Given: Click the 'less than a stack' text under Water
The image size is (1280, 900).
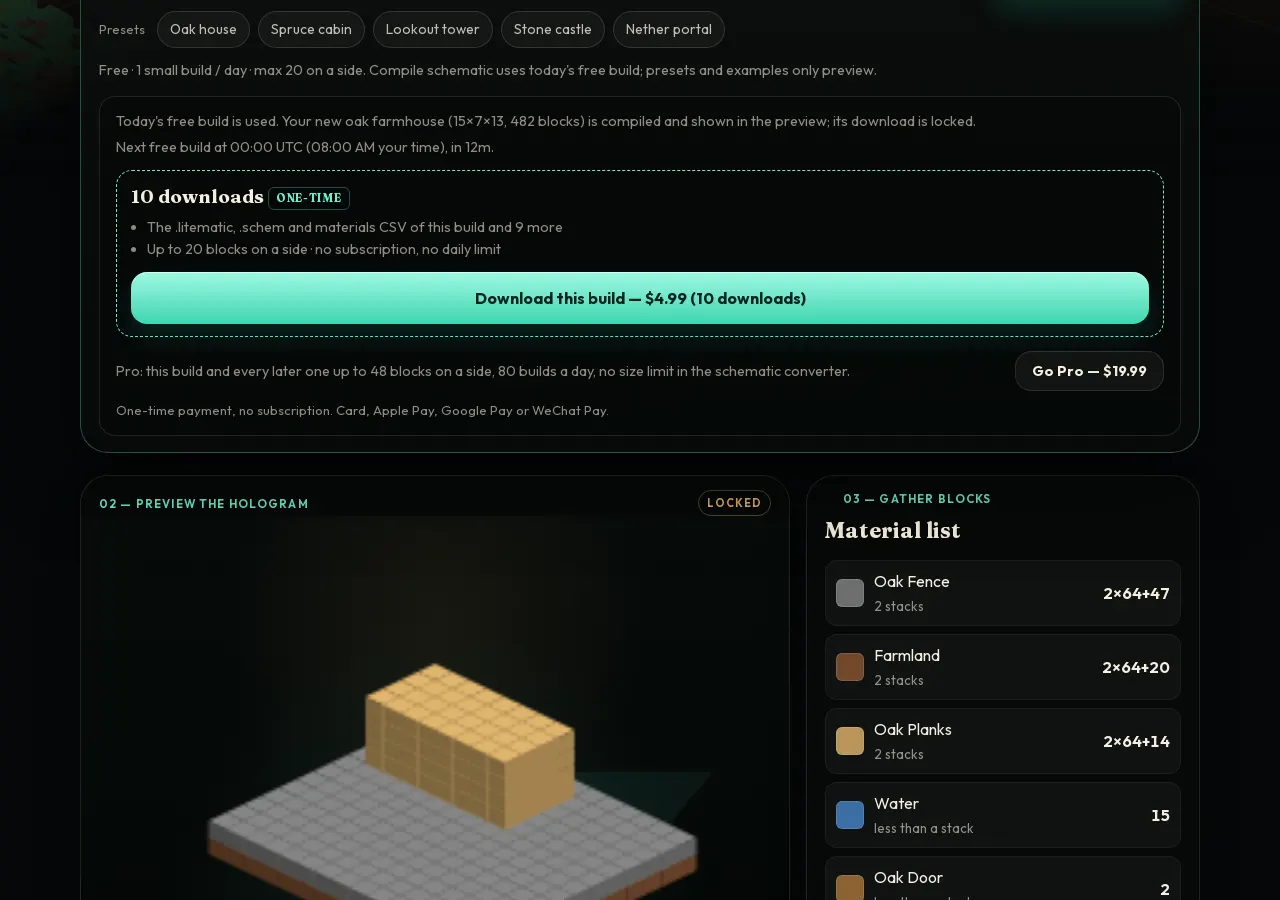Looking at the screenshot, I should click(x=923, y=828).
